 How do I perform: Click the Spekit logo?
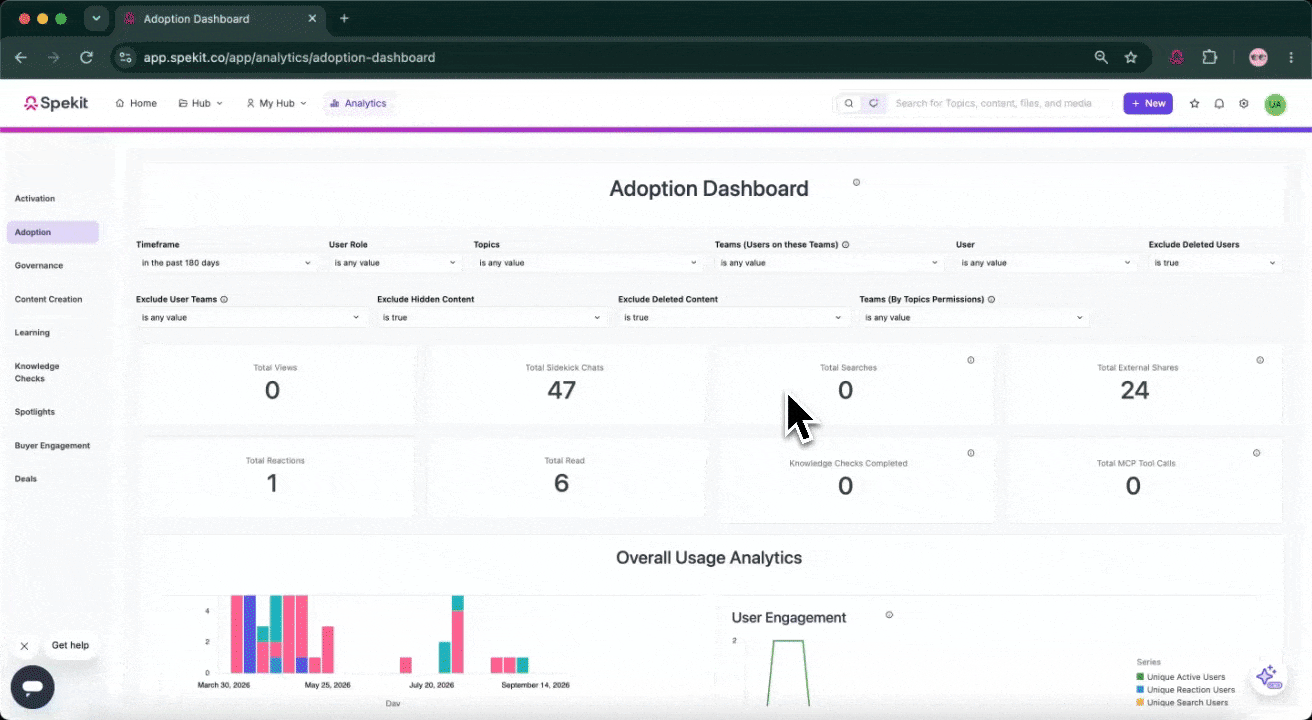[56, 103]
